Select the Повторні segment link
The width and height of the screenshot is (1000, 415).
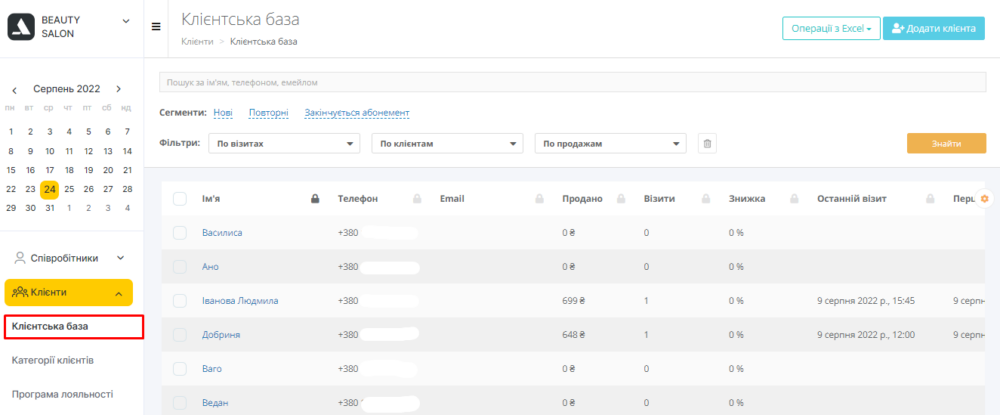pos(268,113)
